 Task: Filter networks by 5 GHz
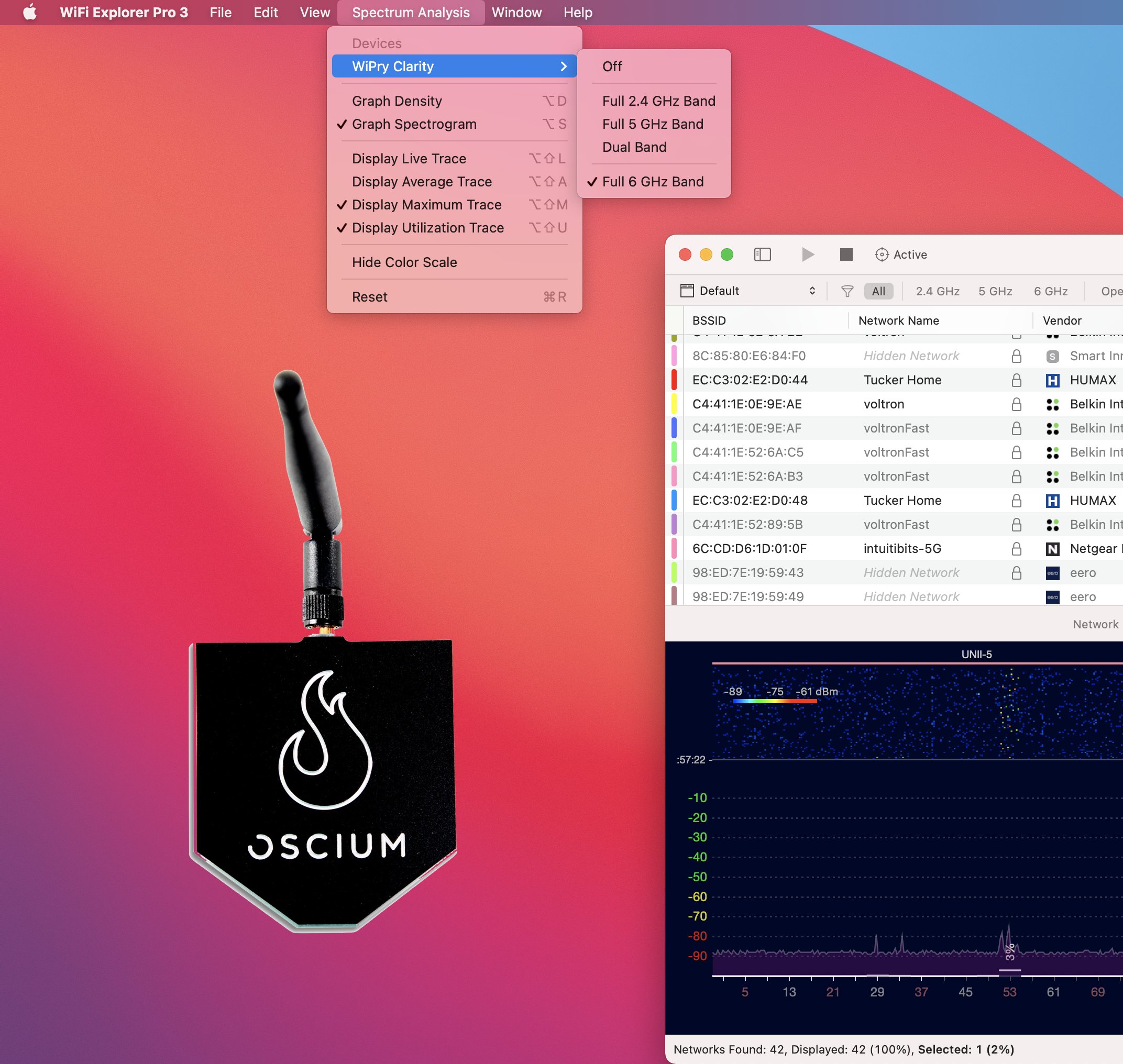(x=995, y=292)
